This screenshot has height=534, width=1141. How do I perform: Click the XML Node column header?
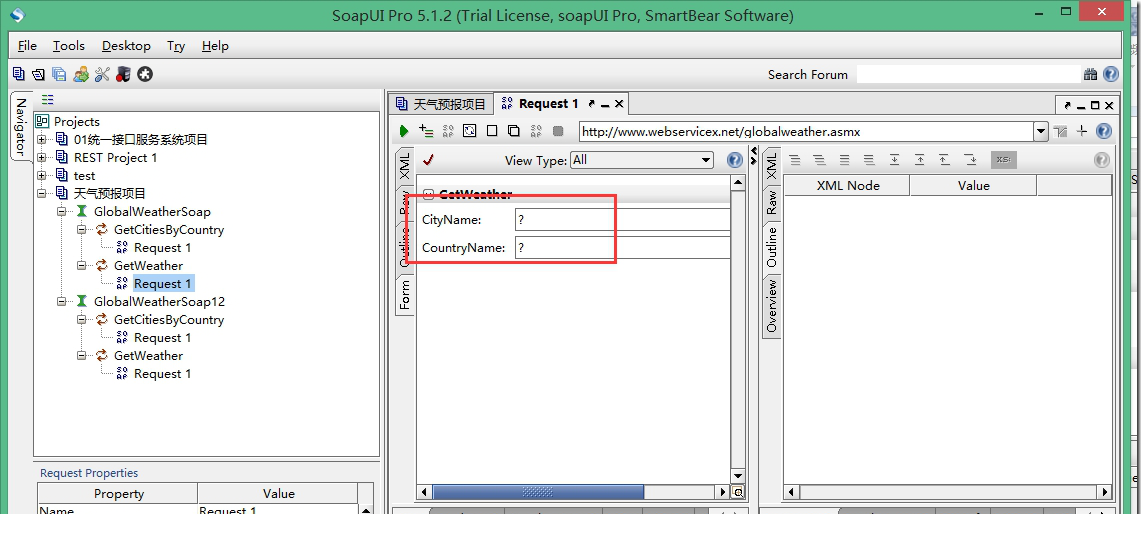848,186
